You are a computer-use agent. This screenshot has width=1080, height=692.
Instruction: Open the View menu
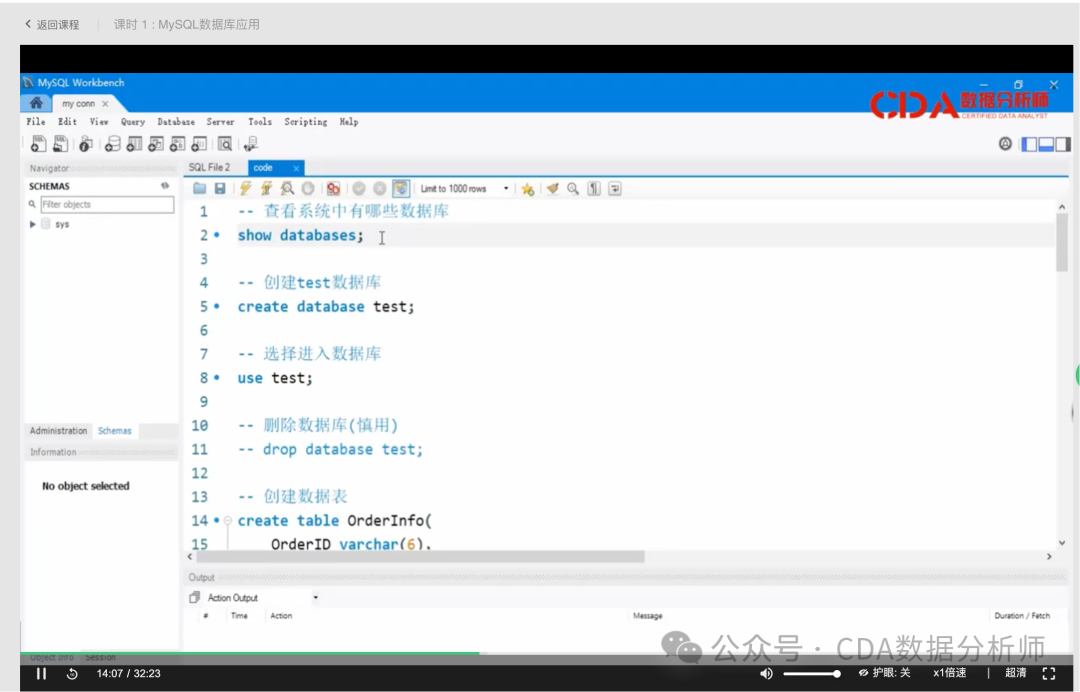pos(98,121)
